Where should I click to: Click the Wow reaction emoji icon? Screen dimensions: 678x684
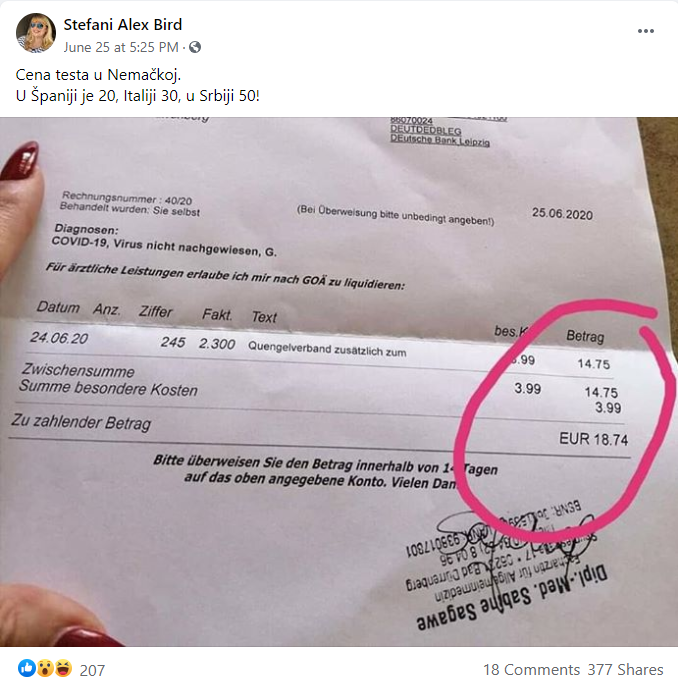(x=45, y=668)
